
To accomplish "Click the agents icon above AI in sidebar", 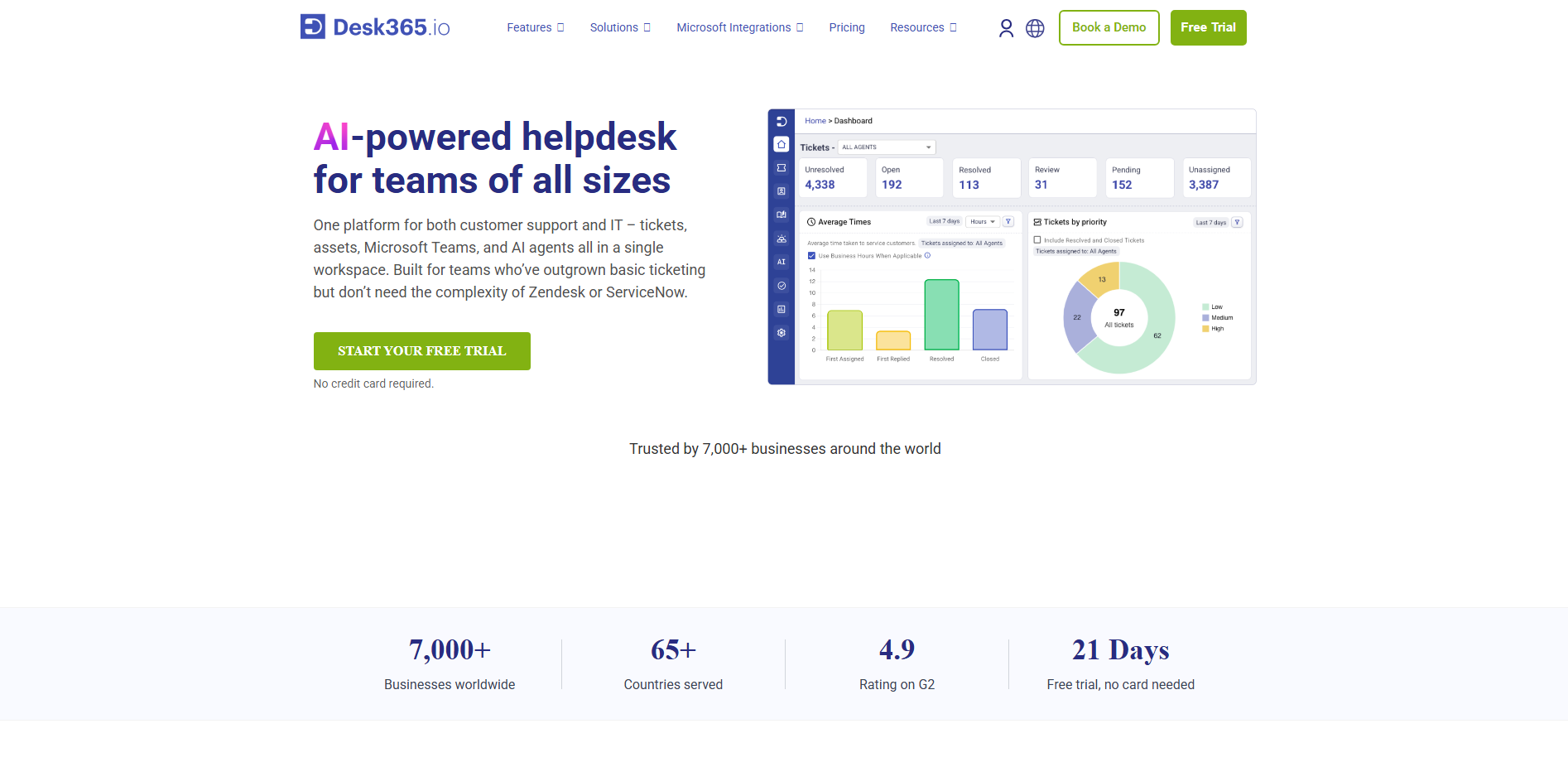I will 781,239.
